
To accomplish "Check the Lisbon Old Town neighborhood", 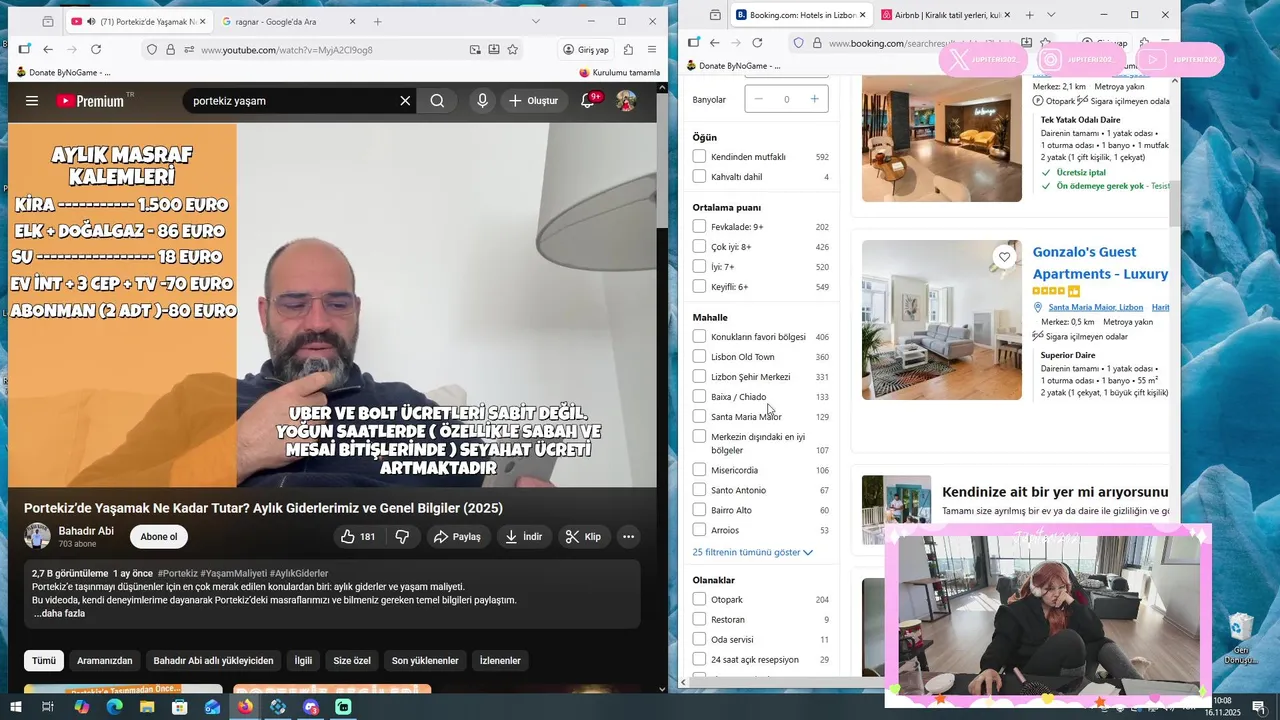I will (699, 357).
